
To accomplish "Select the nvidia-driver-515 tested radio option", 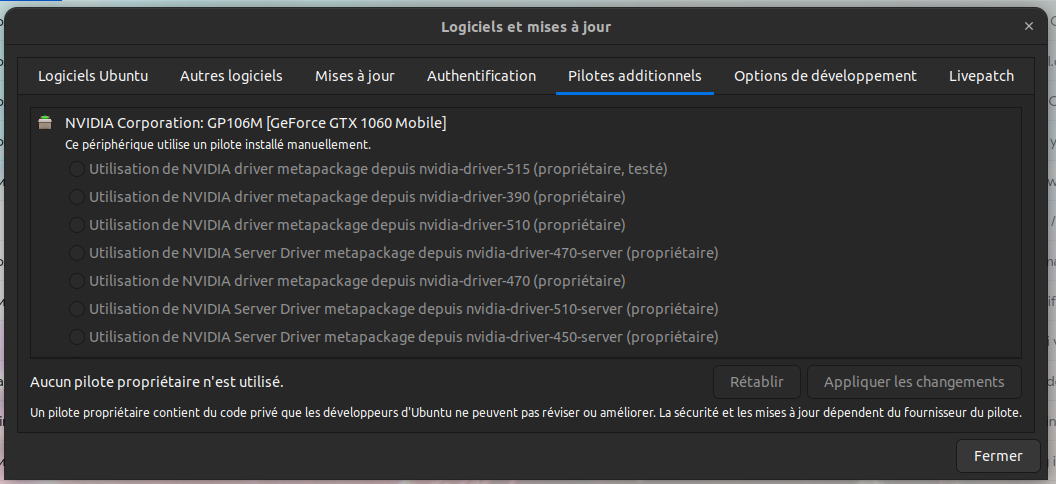I will (x=77, y=169).
